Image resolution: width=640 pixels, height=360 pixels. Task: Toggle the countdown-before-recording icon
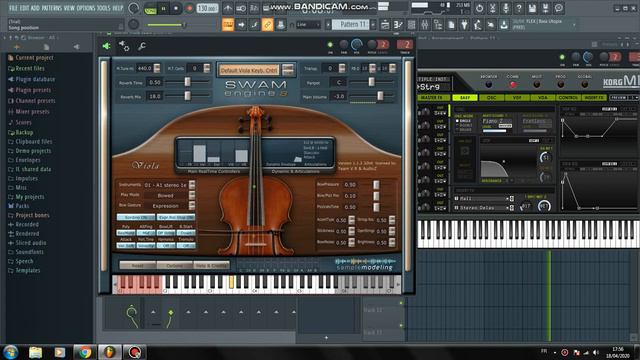[x=254, y=8]
